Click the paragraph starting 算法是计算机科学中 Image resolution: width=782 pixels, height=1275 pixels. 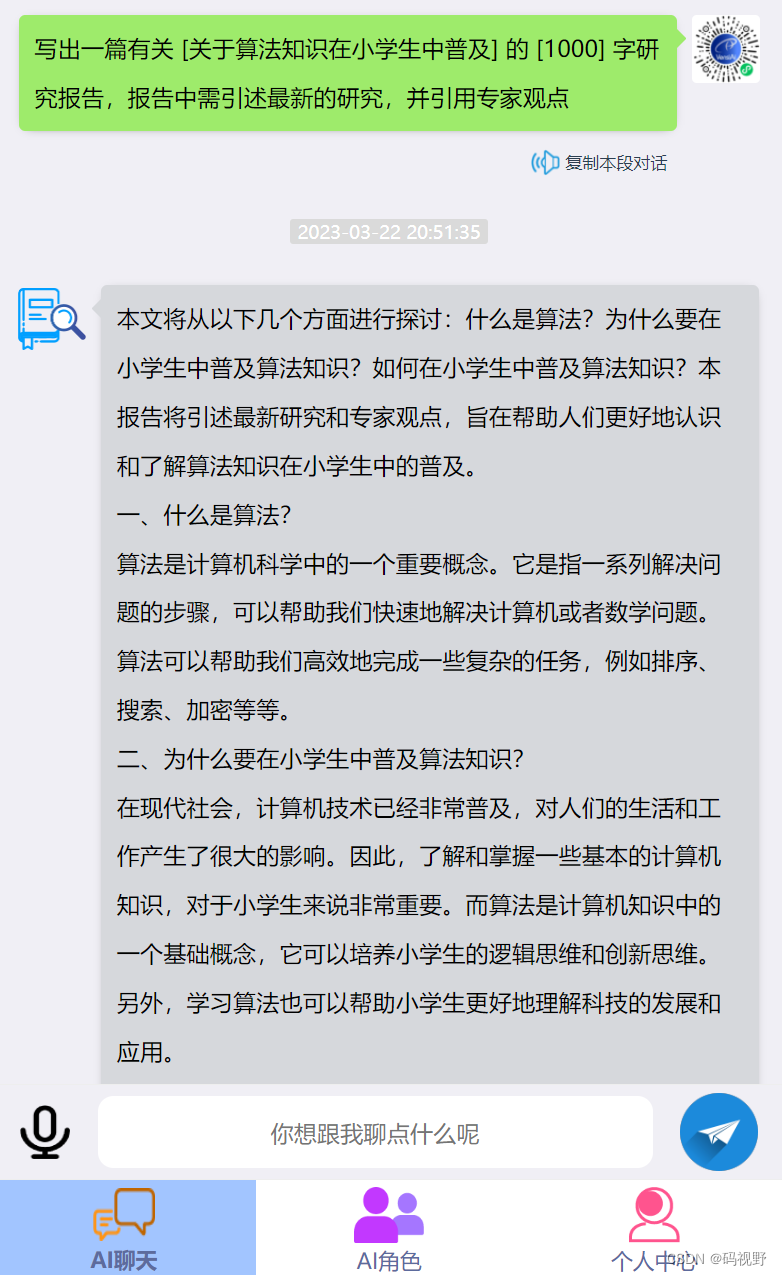point(419,638)
